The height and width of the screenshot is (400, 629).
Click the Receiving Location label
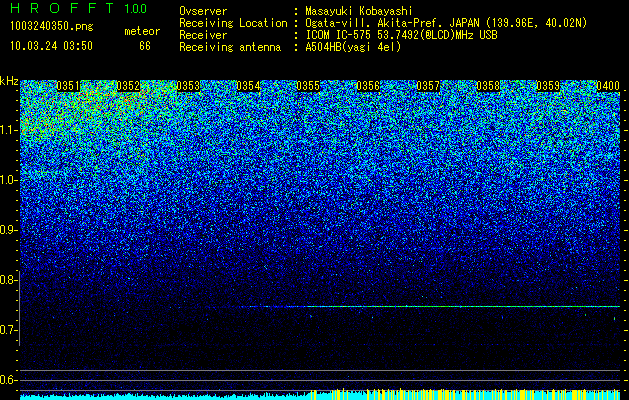[x=233, y=23]
